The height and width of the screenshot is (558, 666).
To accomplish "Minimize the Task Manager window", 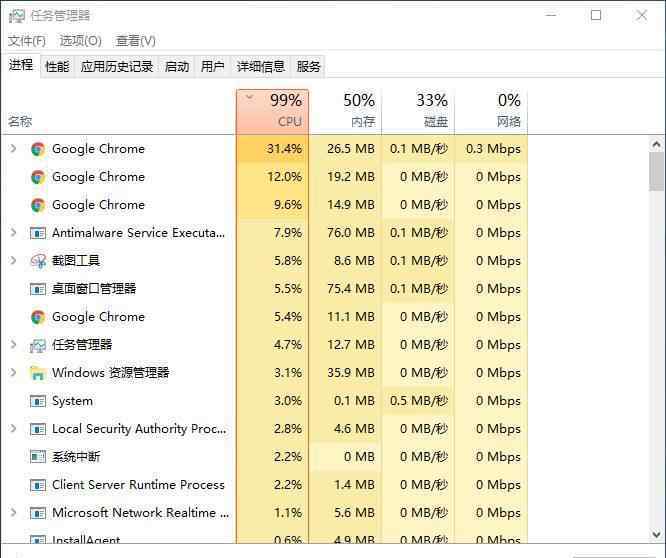I will point(551,15).
